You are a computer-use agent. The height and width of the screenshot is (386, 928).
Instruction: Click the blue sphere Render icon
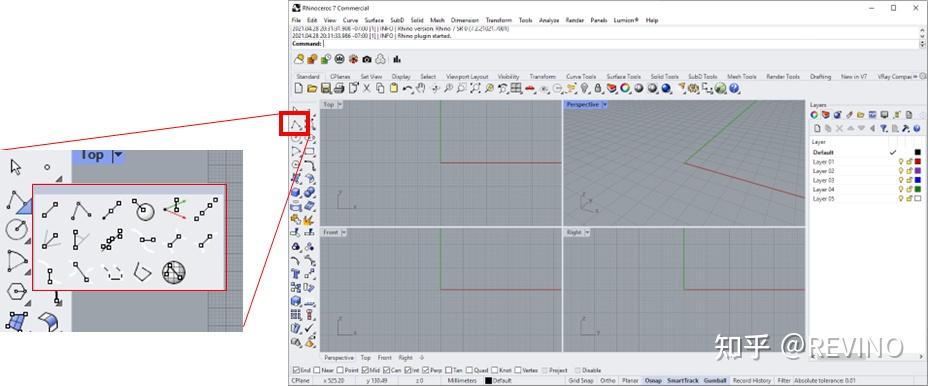coord(666,88)
